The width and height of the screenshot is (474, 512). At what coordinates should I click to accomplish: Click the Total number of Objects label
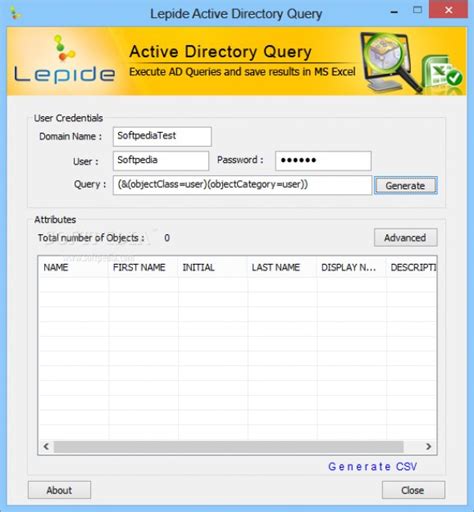pyautogui.click(x=91, y=238)
